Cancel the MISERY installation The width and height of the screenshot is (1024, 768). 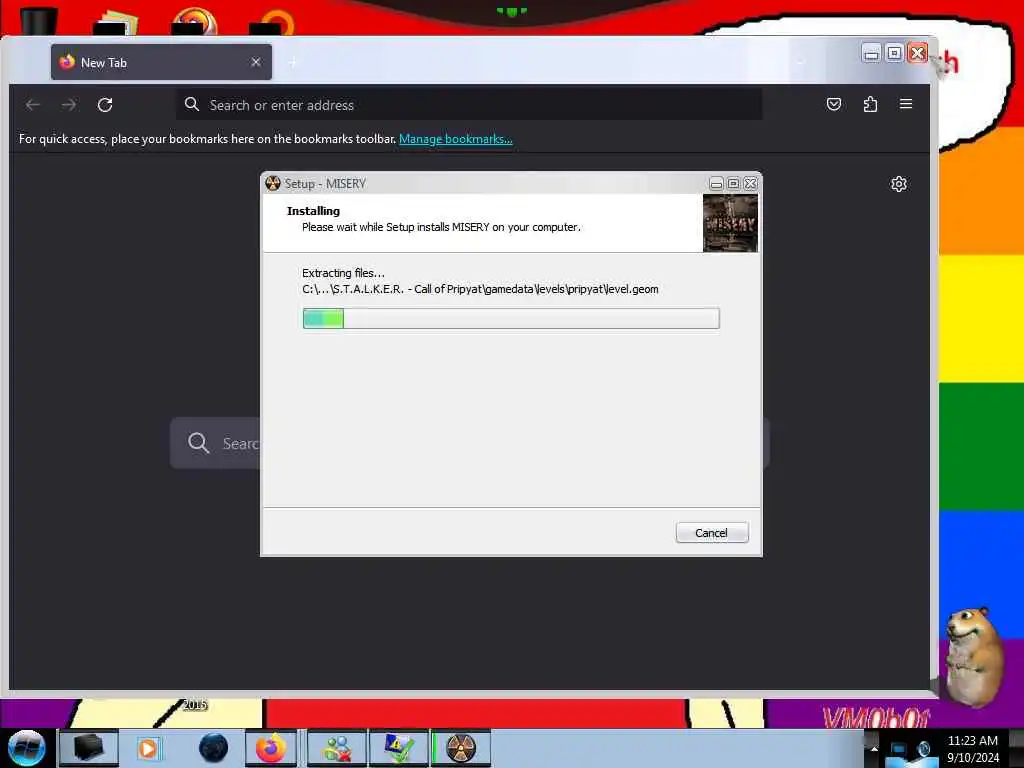pyautogui.click(x=712, y=532)
